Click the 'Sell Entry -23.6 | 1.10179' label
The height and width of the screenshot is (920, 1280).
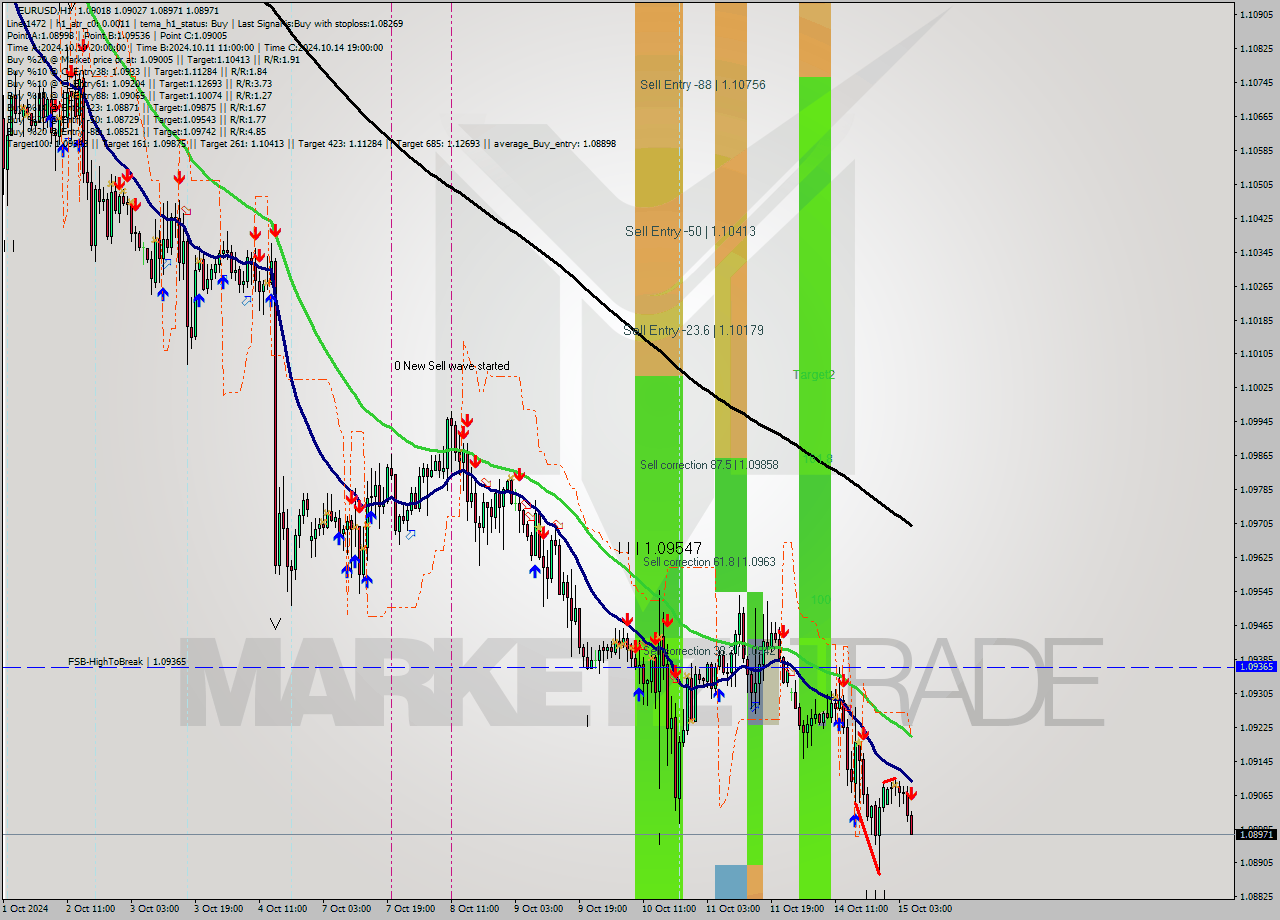coord(694,330)
